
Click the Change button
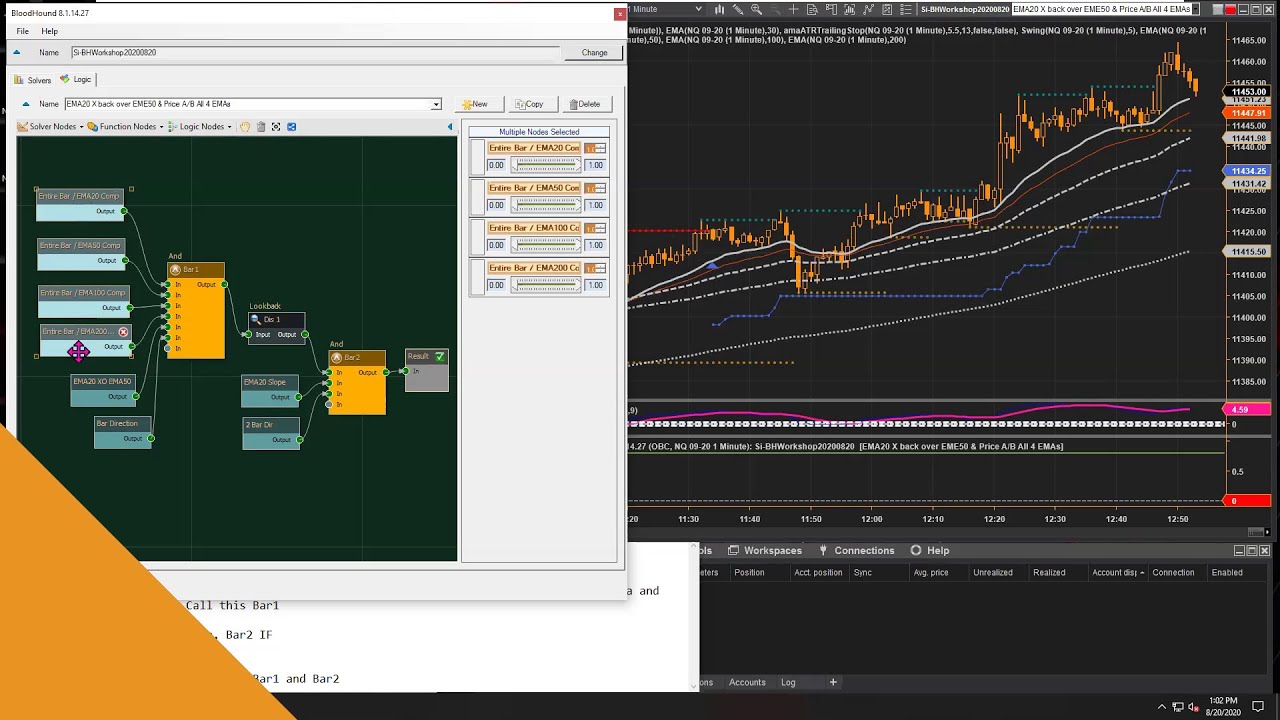coord(594,52)
